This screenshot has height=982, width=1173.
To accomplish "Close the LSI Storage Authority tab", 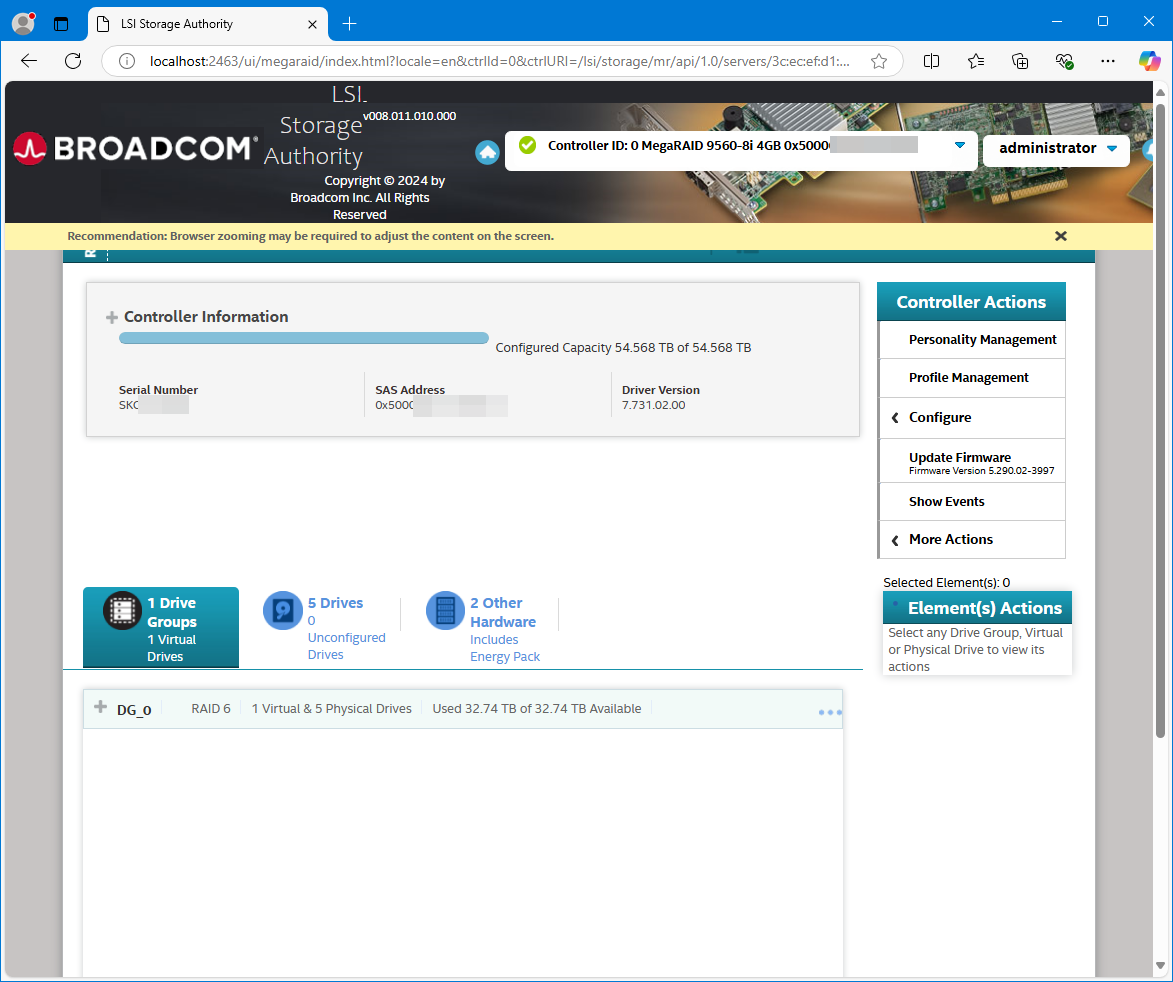I will [x=312, y=24].
